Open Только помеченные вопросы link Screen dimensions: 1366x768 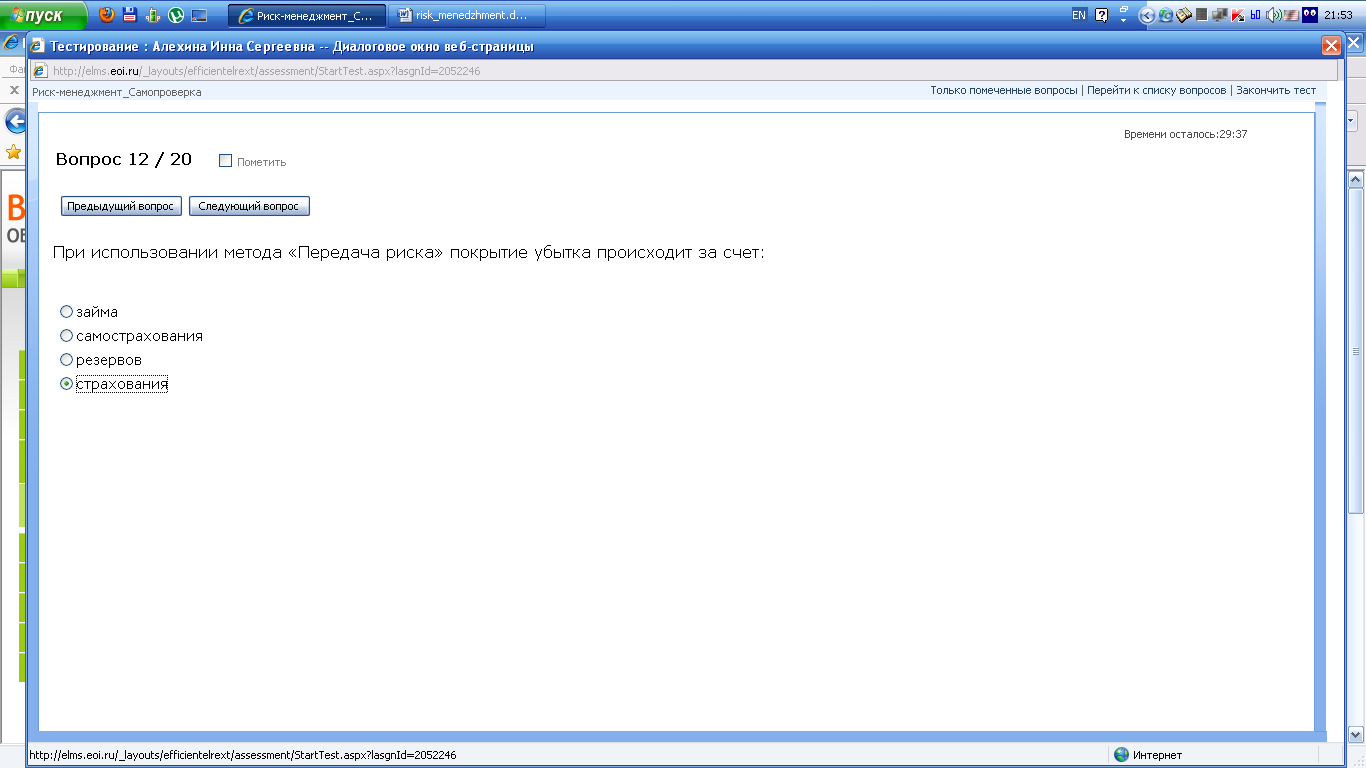pyautogui.click(x=1004, y=90)
